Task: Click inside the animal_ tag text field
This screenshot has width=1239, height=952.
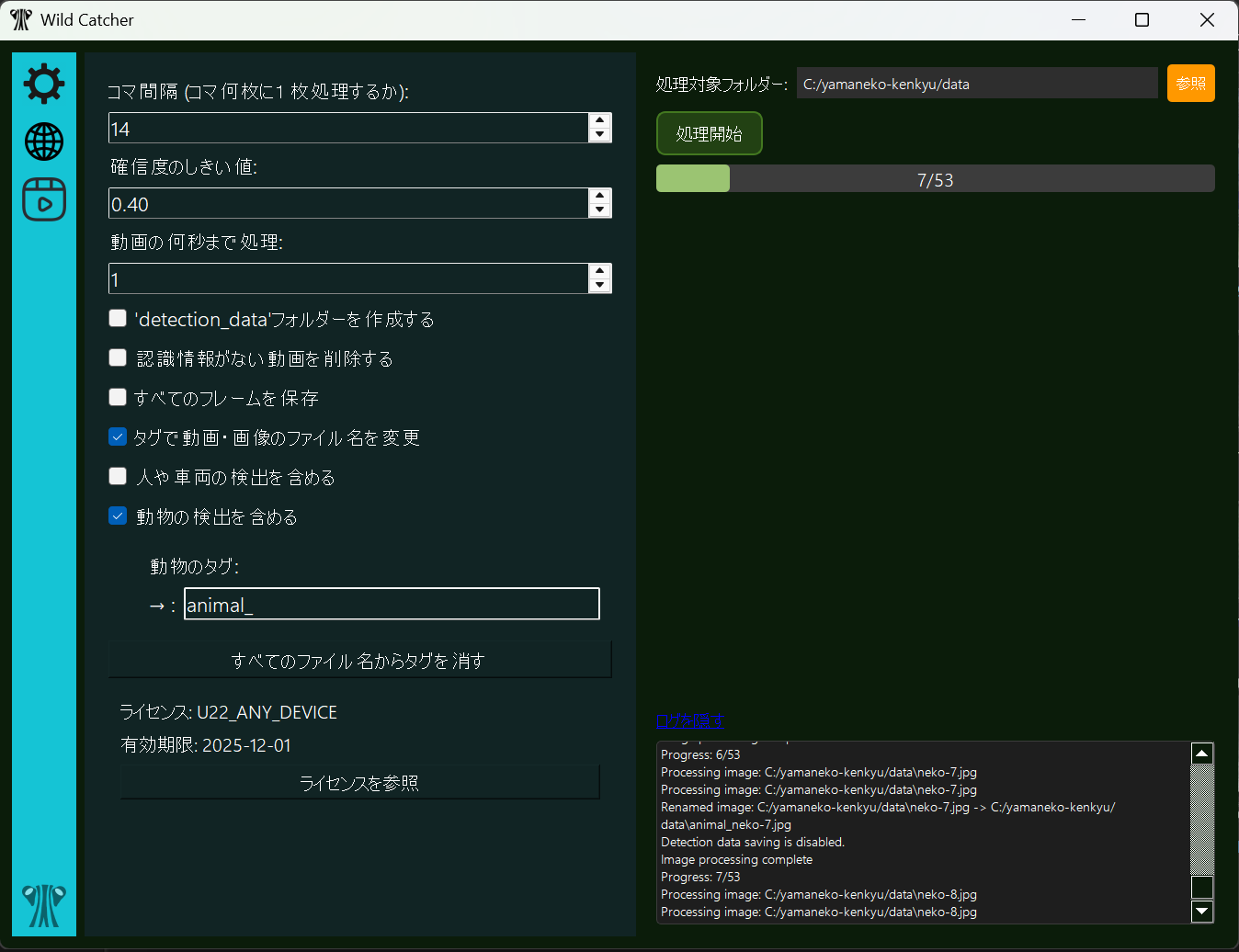Action: click(391, 604)
